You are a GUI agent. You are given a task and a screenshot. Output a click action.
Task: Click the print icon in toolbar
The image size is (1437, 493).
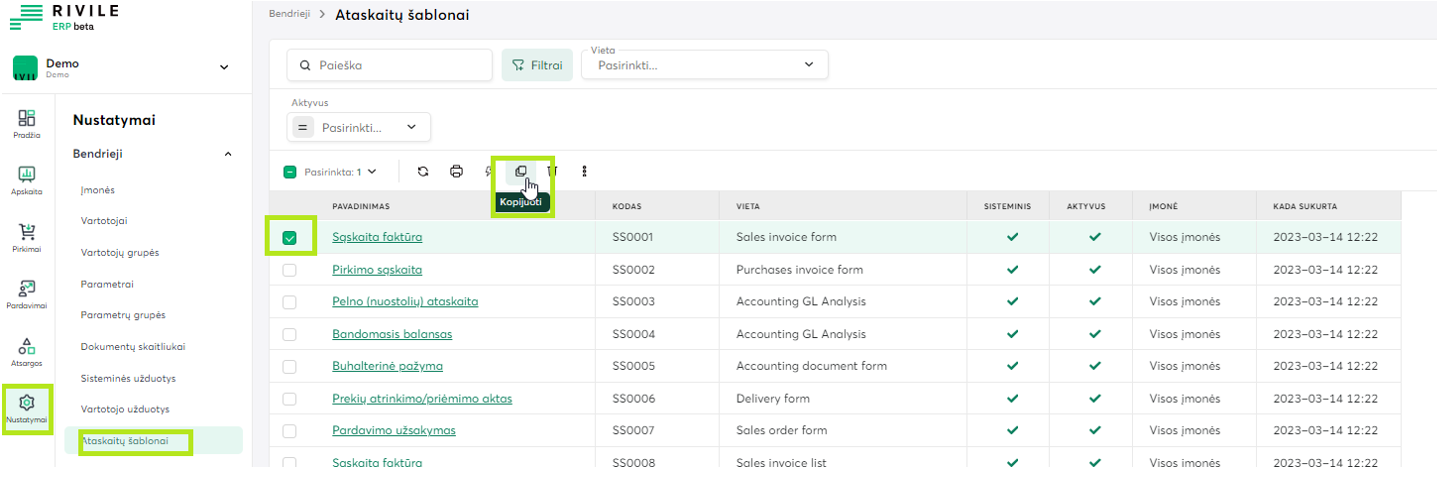[456, 171]
